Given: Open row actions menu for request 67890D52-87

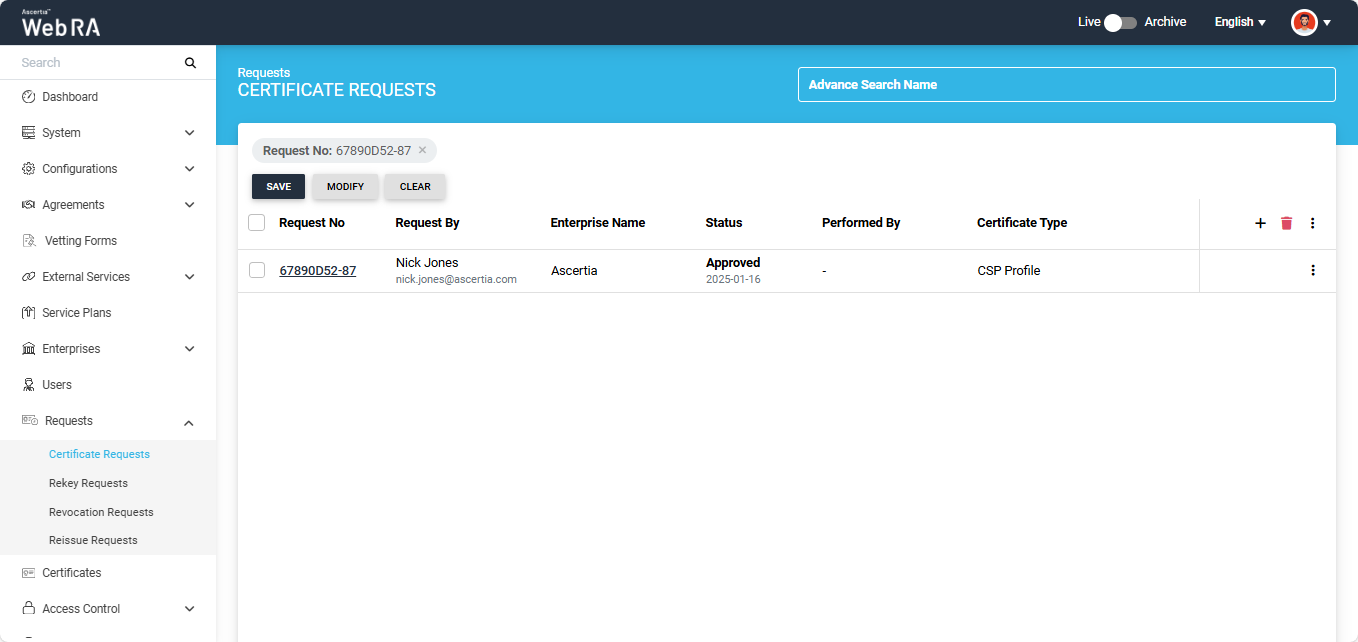Looking at the screenshot, I should tap(1313, 270).
